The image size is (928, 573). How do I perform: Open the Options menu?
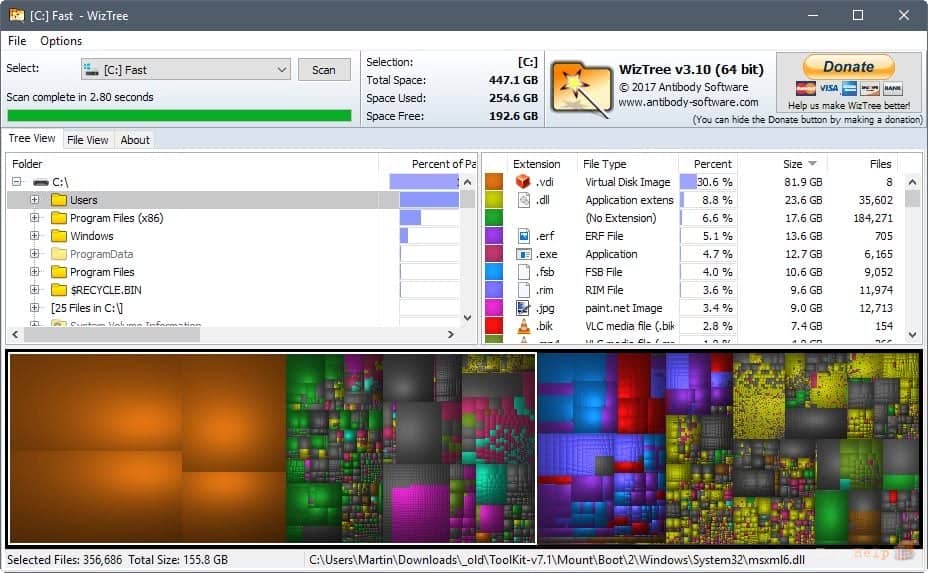[x=61, y=41]
